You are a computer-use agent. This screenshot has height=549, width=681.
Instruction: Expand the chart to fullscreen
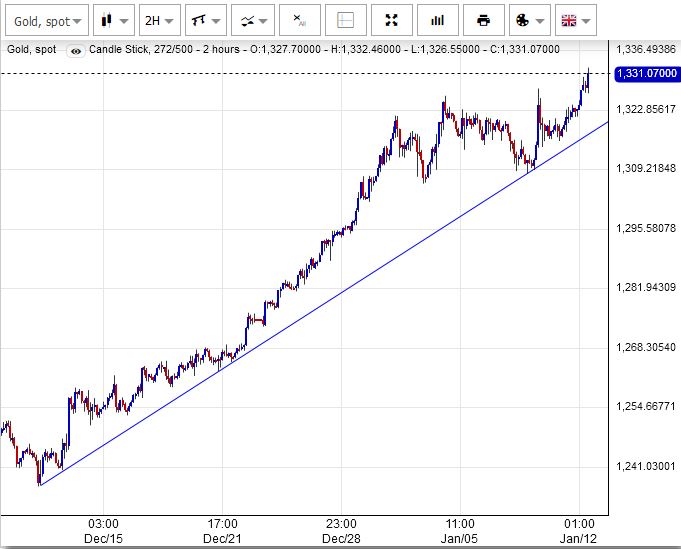click(x=391, y=20)
